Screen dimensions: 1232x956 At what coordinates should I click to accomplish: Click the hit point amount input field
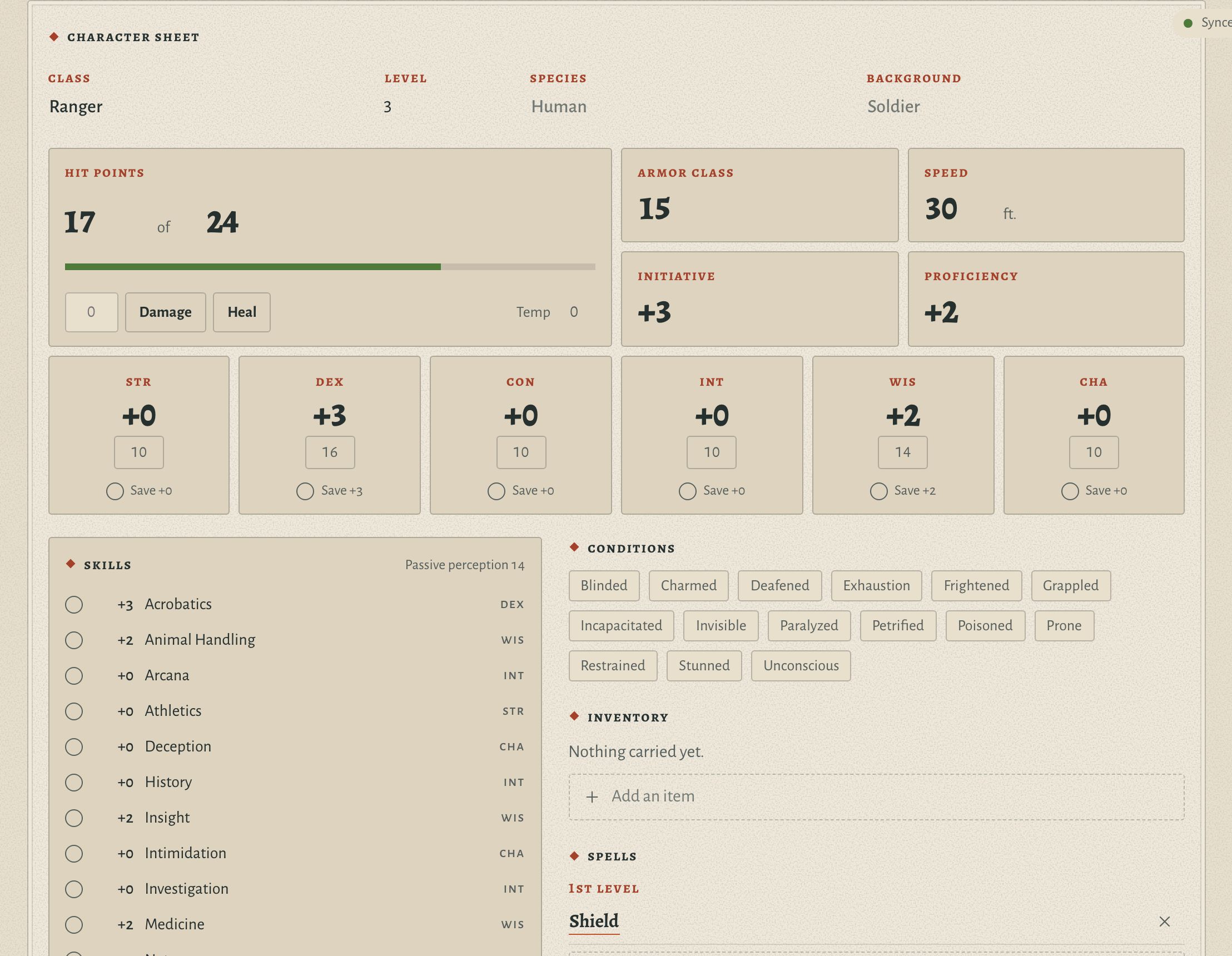tap(91, 312)
